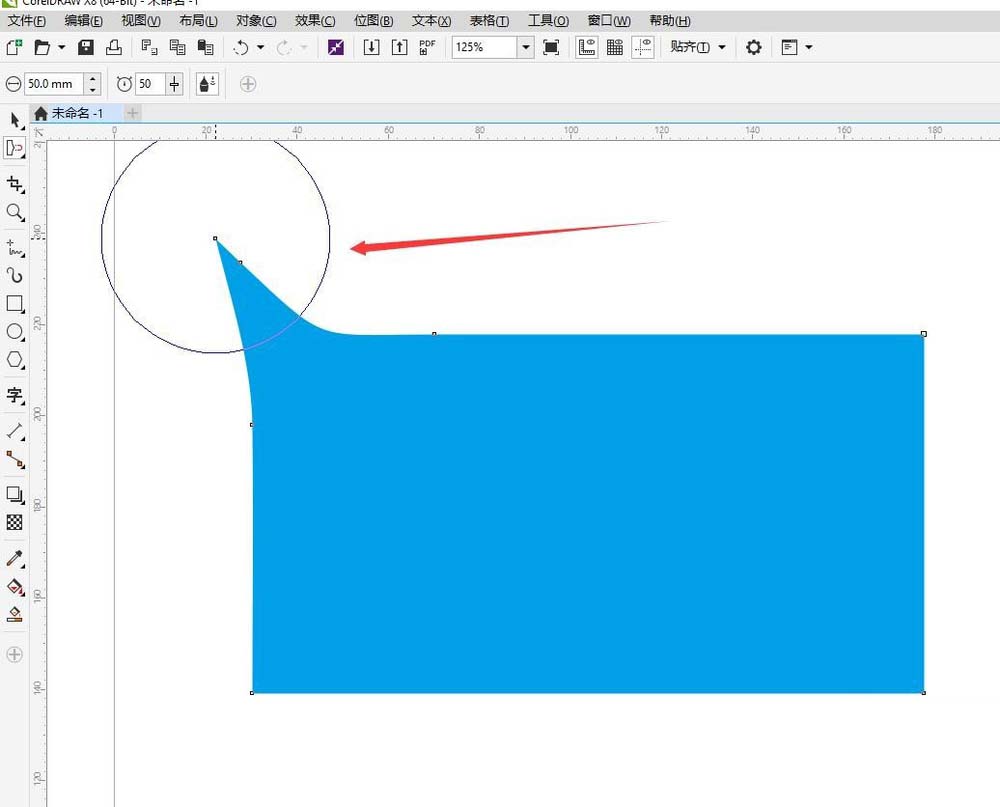
Task: Open the 对象(C) menu
Action: 256,21
